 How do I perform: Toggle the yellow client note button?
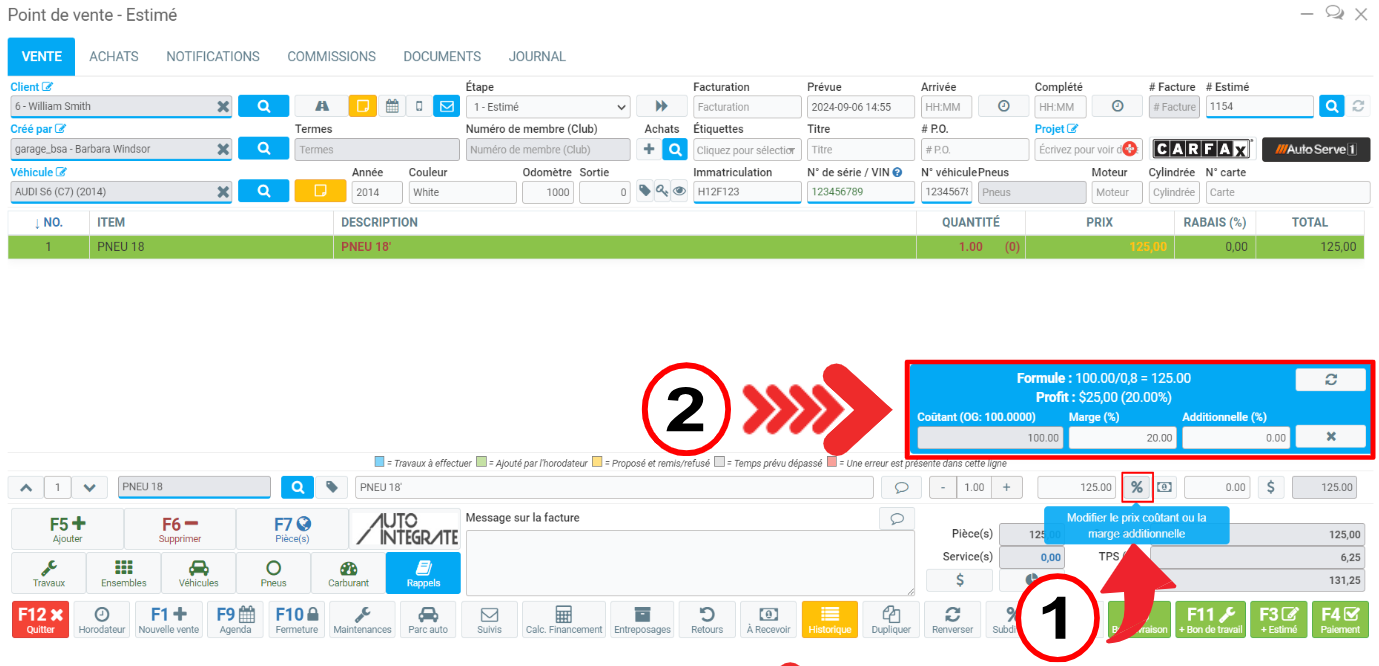click(x=362, y=106)
